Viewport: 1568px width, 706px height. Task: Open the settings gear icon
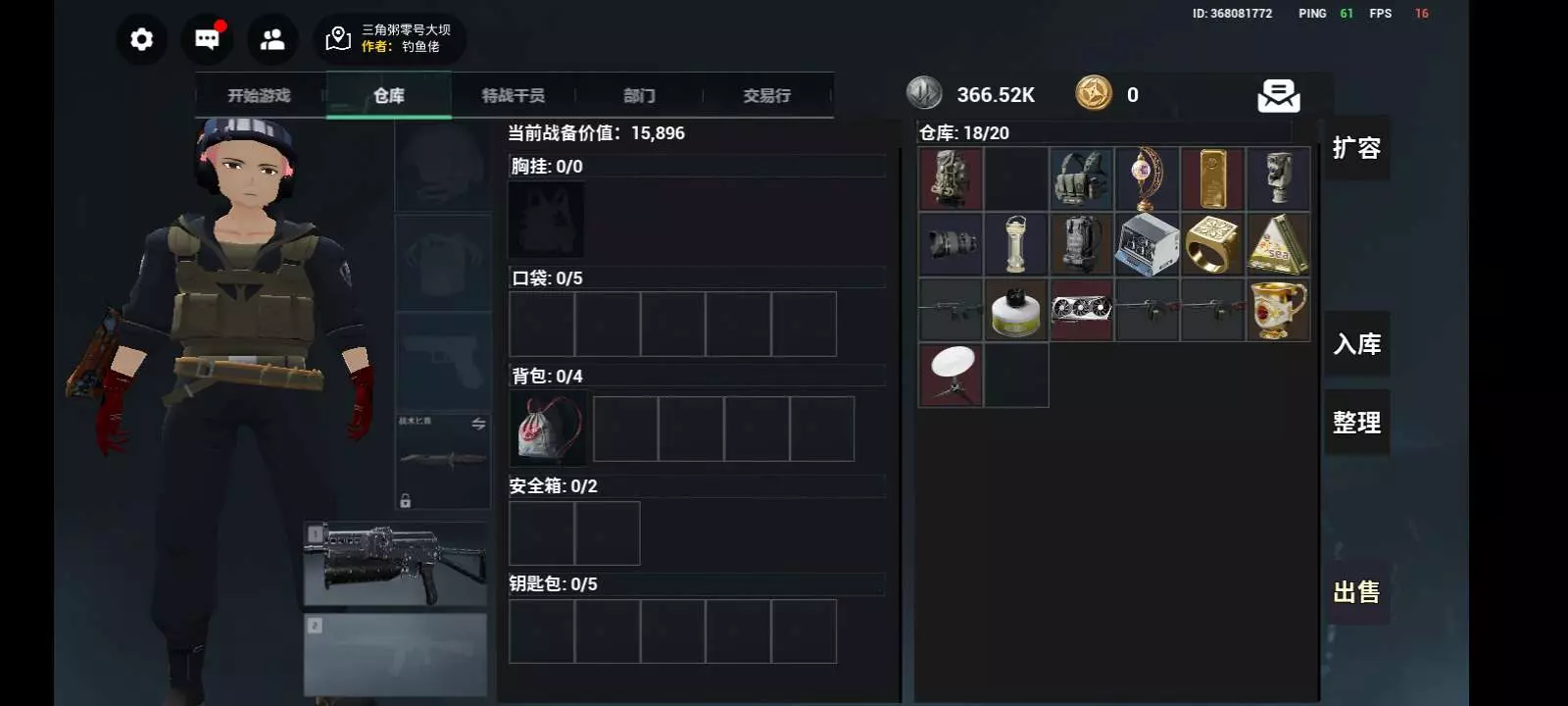click(142, 39)
